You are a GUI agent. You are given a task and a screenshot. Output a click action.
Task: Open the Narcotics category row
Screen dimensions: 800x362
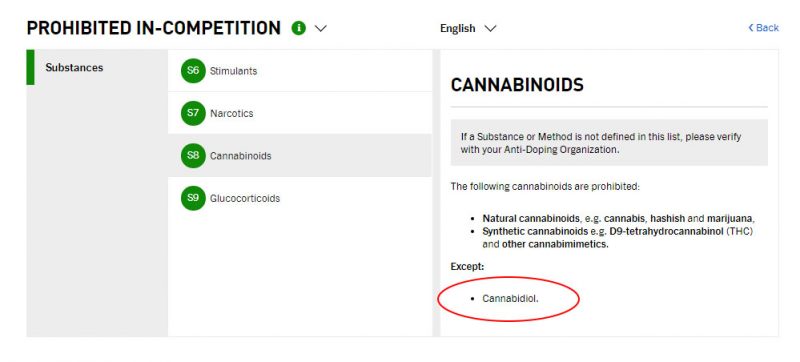click(299, 113)
